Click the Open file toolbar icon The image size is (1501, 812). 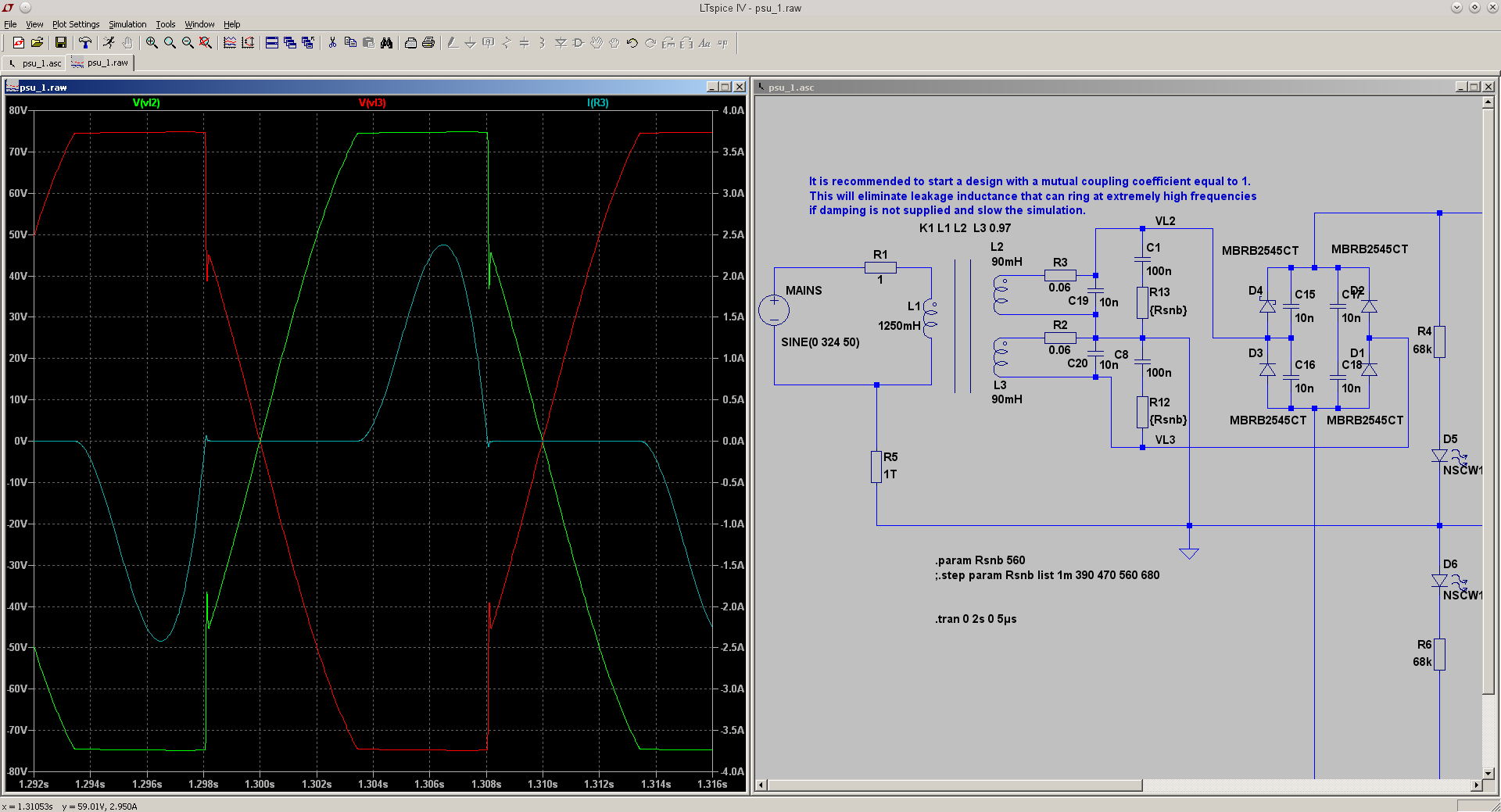tap(37, 43)
